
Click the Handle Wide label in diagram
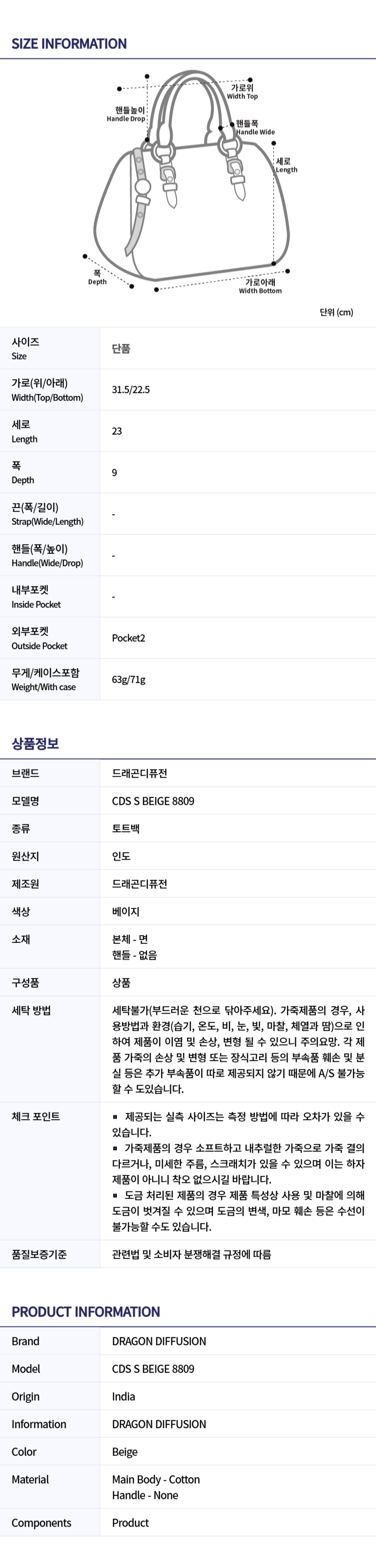coord(255,127)
